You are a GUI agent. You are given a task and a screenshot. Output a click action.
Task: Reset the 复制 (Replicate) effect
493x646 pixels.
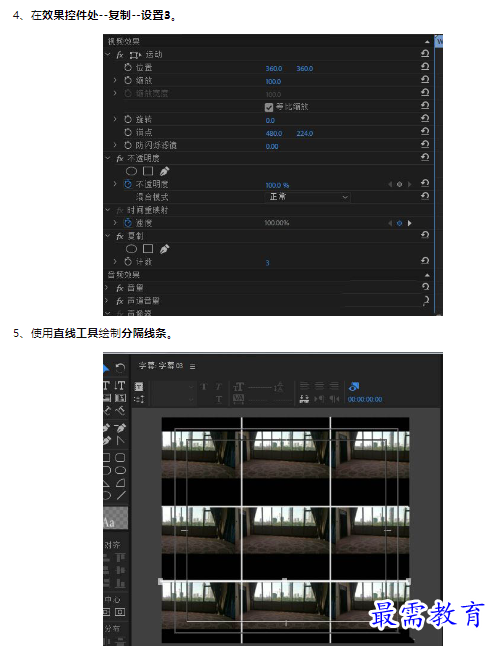pyautogui.click(x=425, y=235)
